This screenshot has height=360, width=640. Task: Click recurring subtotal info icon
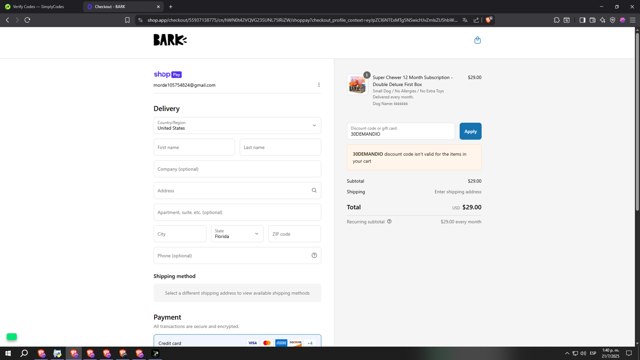click(389, 222)
